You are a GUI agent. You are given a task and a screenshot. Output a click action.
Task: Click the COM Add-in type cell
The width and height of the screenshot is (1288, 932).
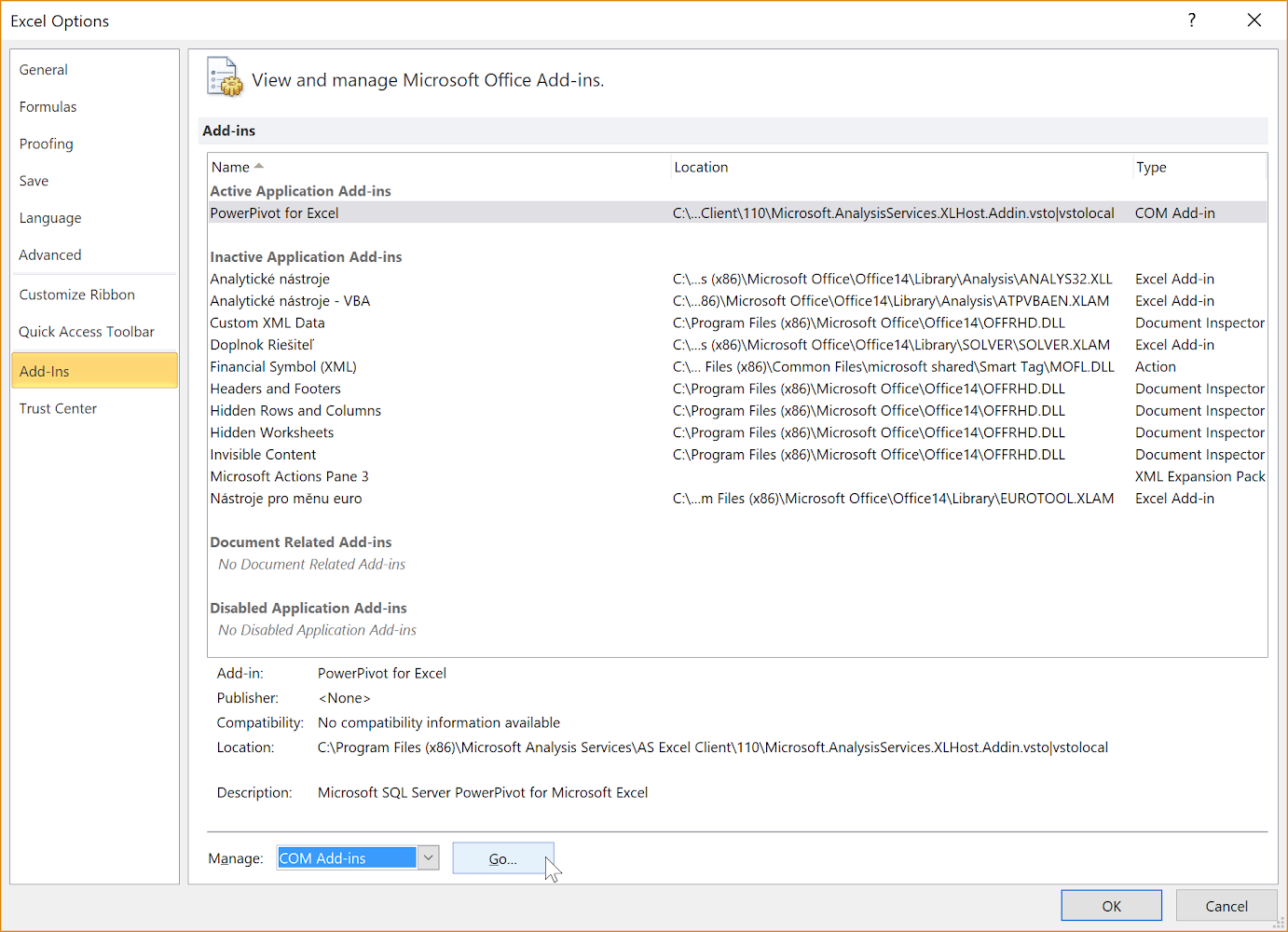[1174, 213]
